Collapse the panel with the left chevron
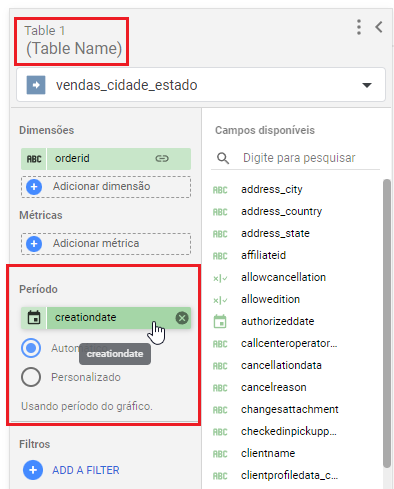394x489 pixels. tap(379, 27)
